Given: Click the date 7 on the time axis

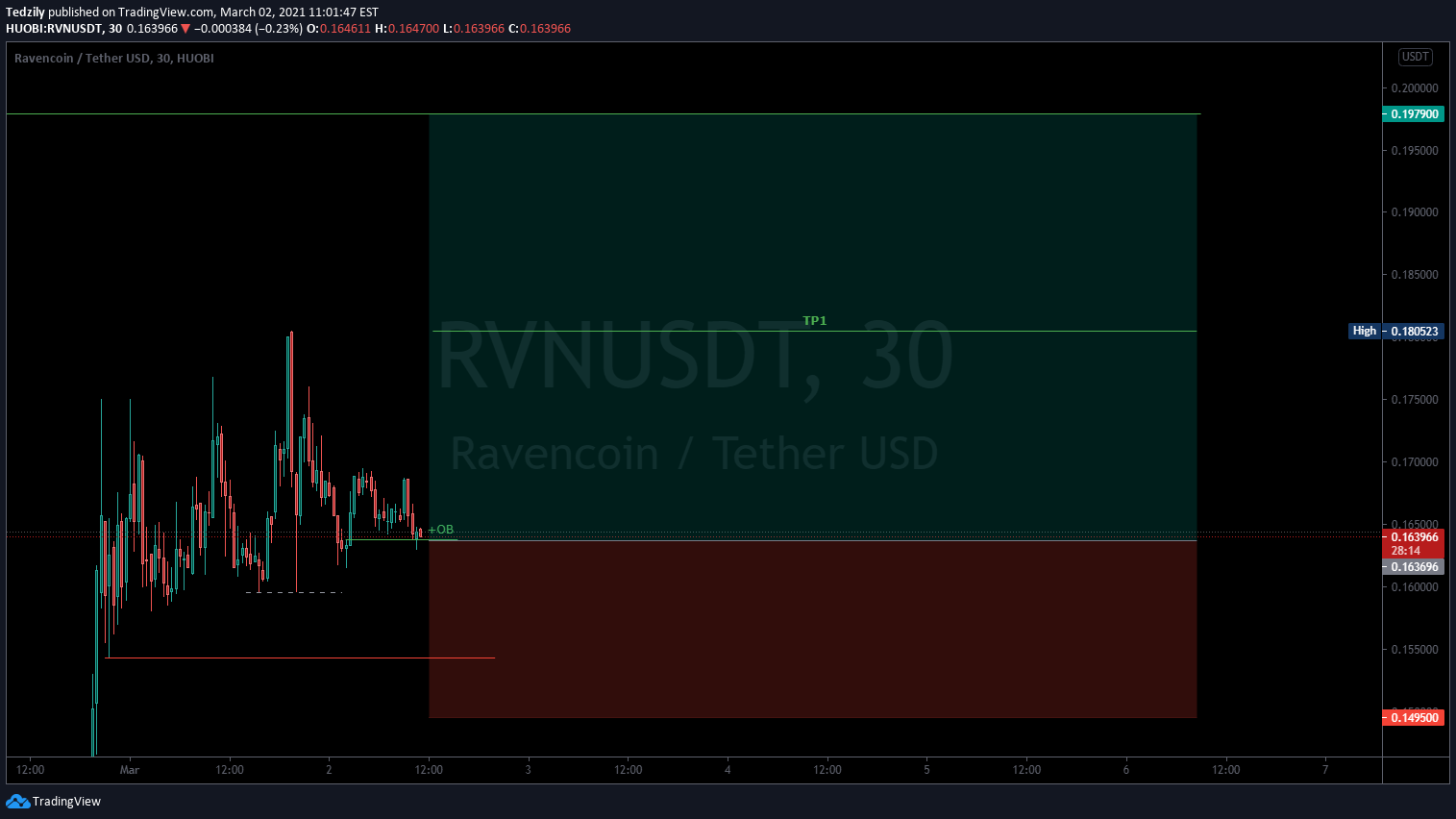Looking at the screenshot, I should pos(1325,770).
